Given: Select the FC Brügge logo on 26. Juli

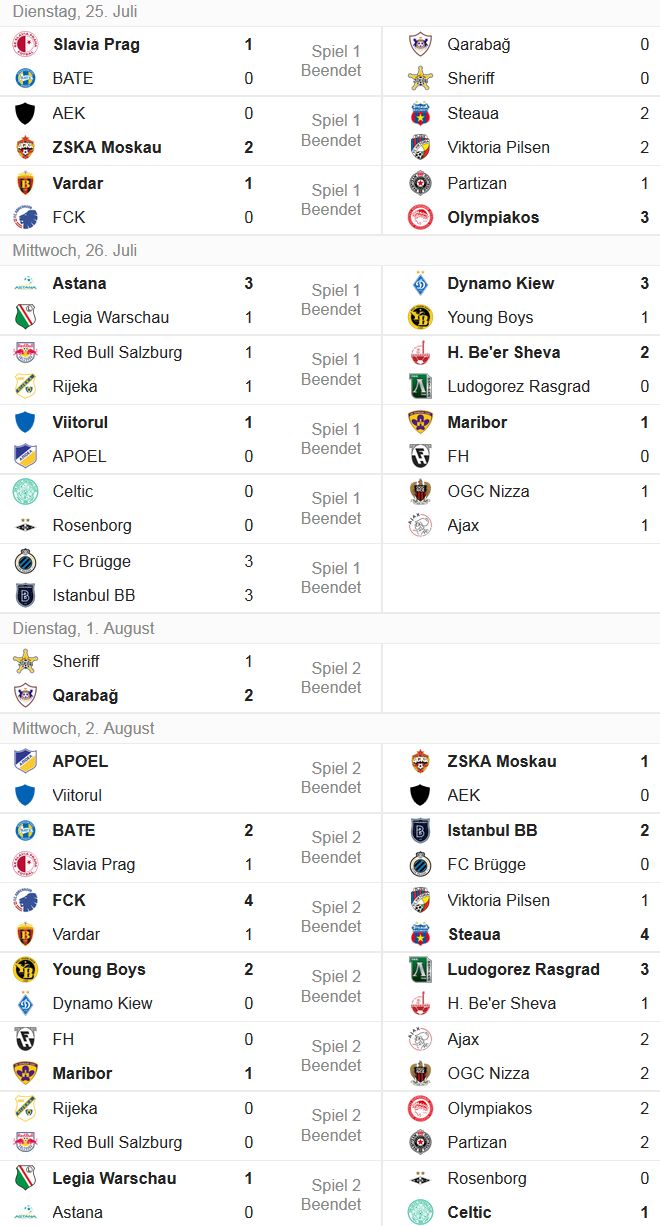Looking at the screenshot, I should [x=25, y=562].
